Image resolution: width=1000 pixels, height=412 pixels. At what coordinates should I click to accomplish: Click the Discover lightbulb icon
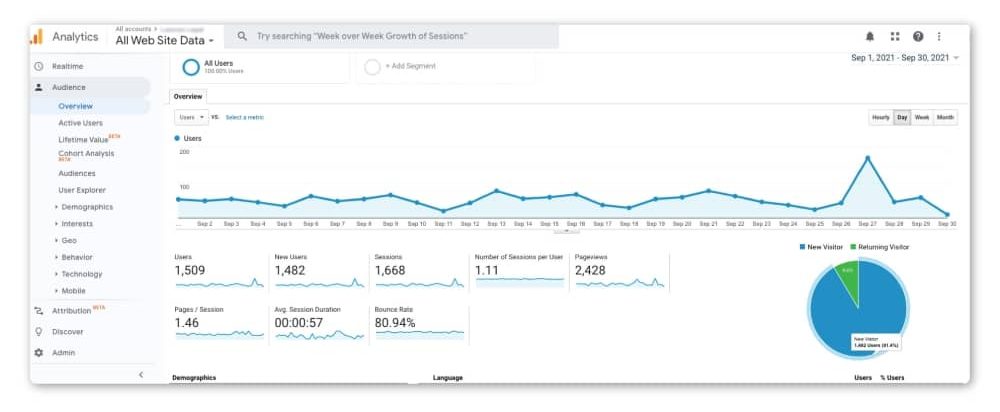(x=39, y=332)
